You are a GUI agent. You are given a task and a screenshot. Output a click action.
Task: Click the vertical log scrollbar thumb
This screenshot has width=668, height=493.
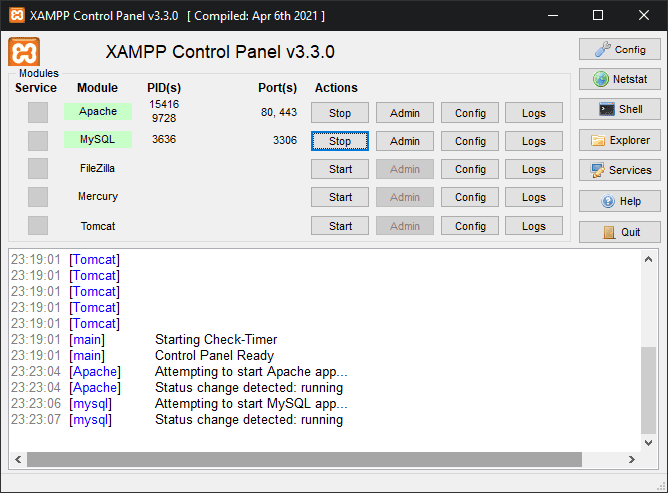648,390
